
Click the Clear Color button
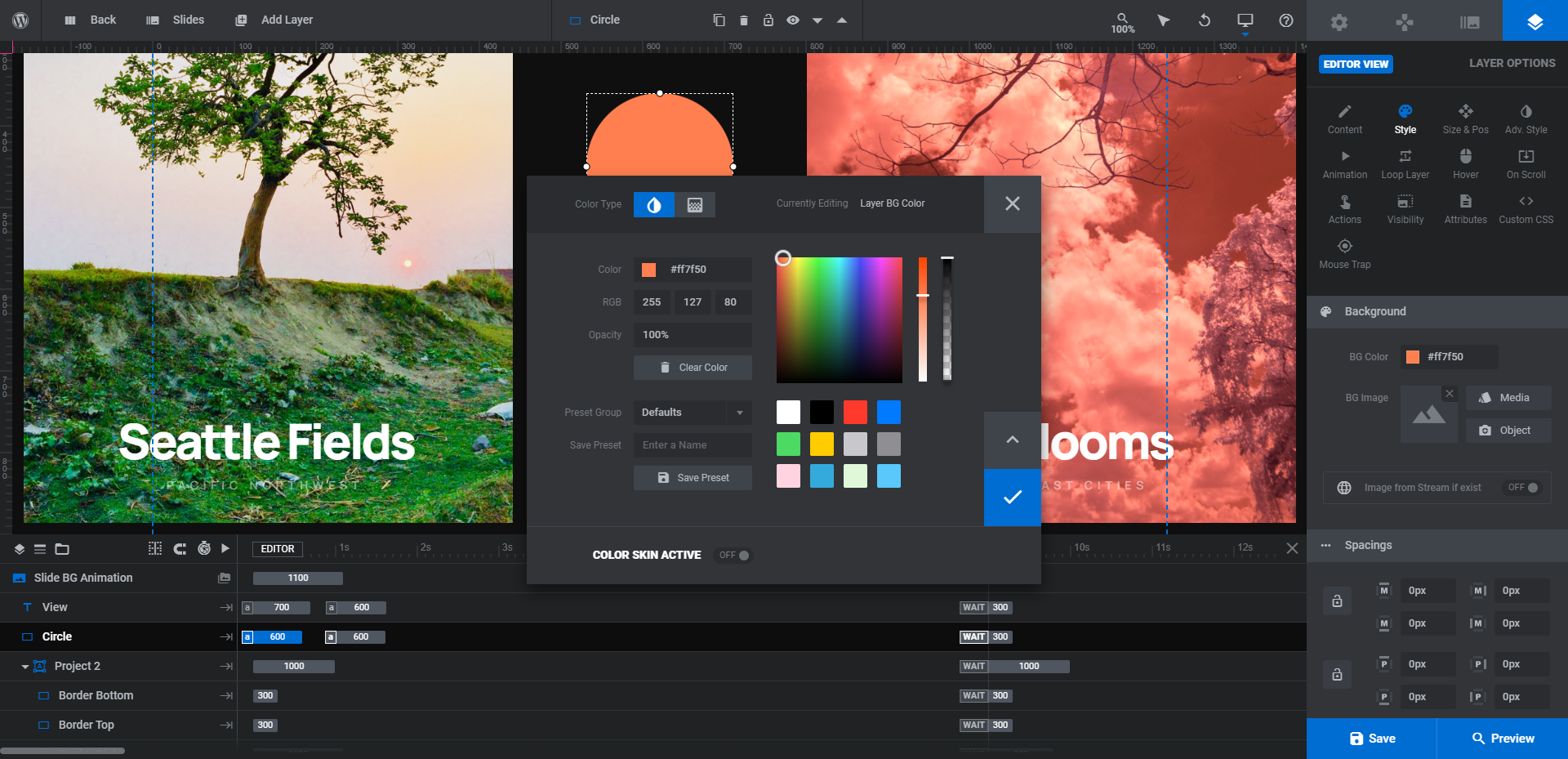click(693, 368)
